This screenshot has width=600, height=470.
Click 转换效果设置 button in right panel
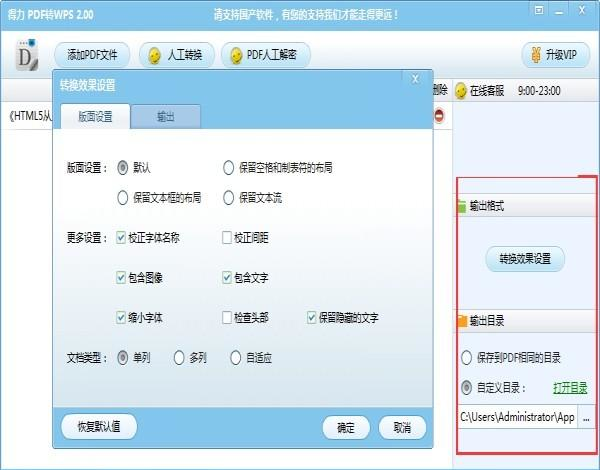(525, 259)
